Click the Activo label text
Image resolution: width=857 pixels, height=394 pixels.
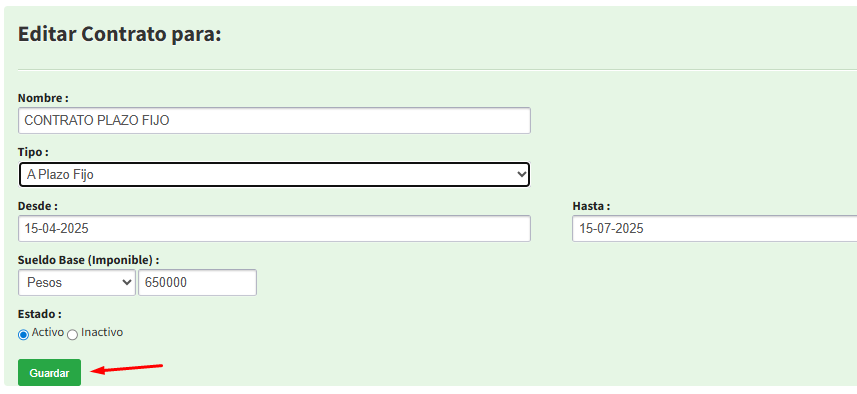(x=48, y=332)
